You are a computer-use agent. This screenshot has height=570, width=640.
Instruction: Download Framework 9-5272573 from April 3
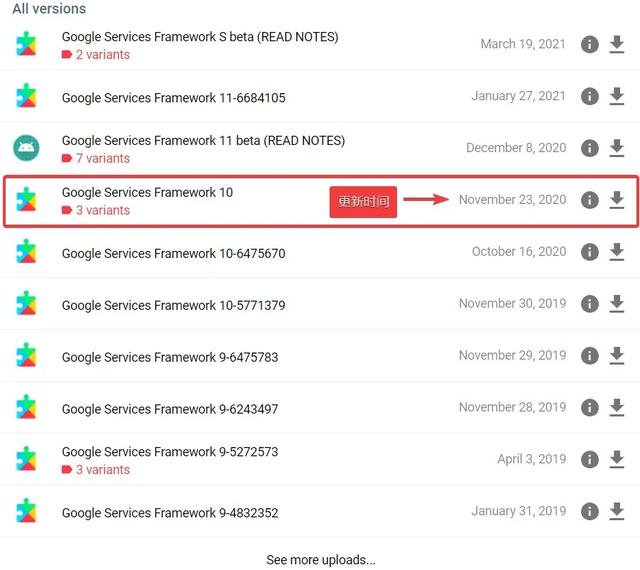click(x=616, y=459)
